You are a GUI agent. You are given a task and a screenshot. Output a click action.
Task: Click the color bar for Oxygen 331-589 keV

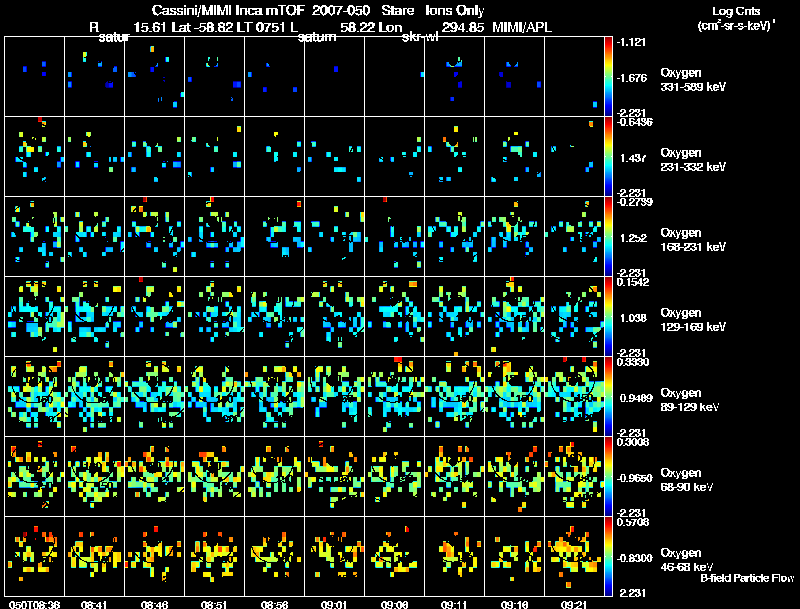[x=609, y=75]
